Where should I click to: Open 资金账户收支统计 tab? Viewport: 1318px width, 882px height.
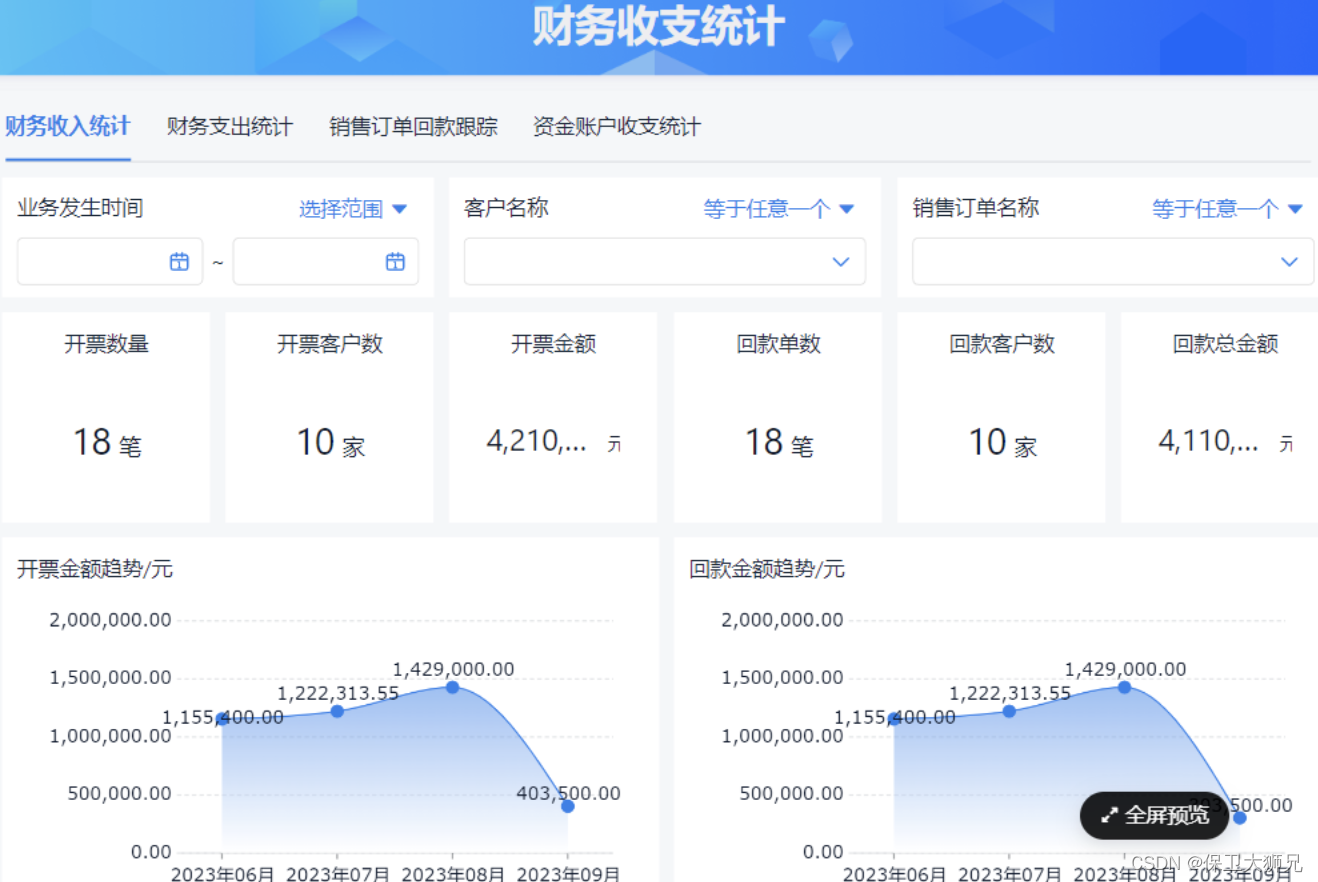pyautogui.click(x=616, y=127)
